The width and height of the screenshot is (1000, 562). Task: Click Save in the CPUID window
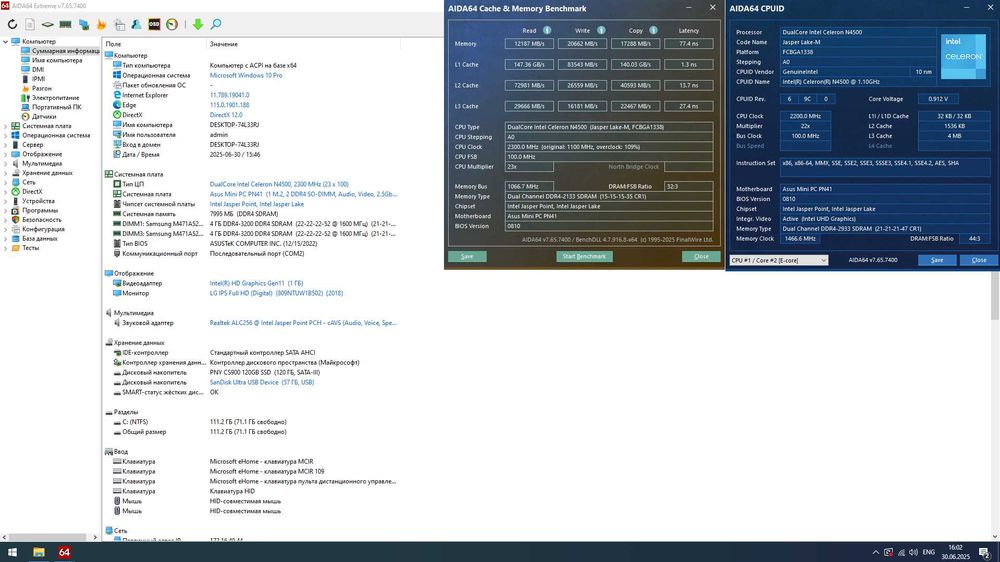(x=937, y=260)
